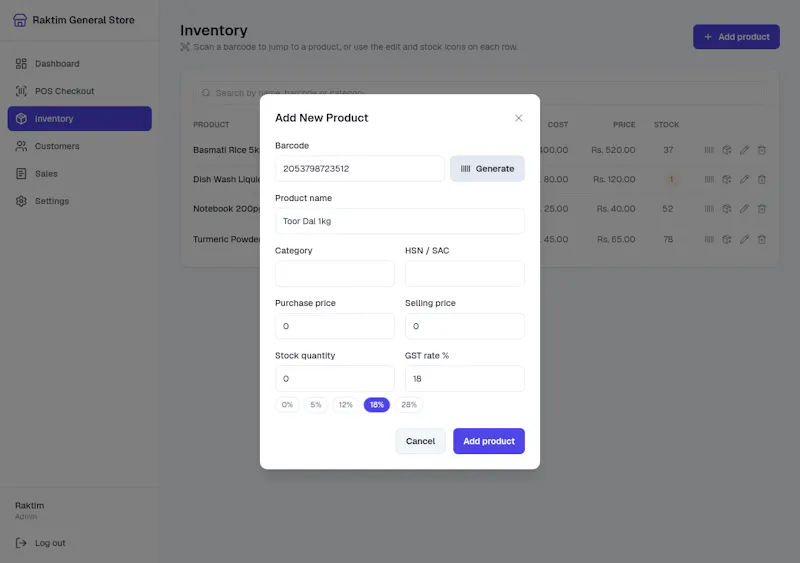
Task: Show barcode for Dish Wash Liquid row
Action: 709,180
